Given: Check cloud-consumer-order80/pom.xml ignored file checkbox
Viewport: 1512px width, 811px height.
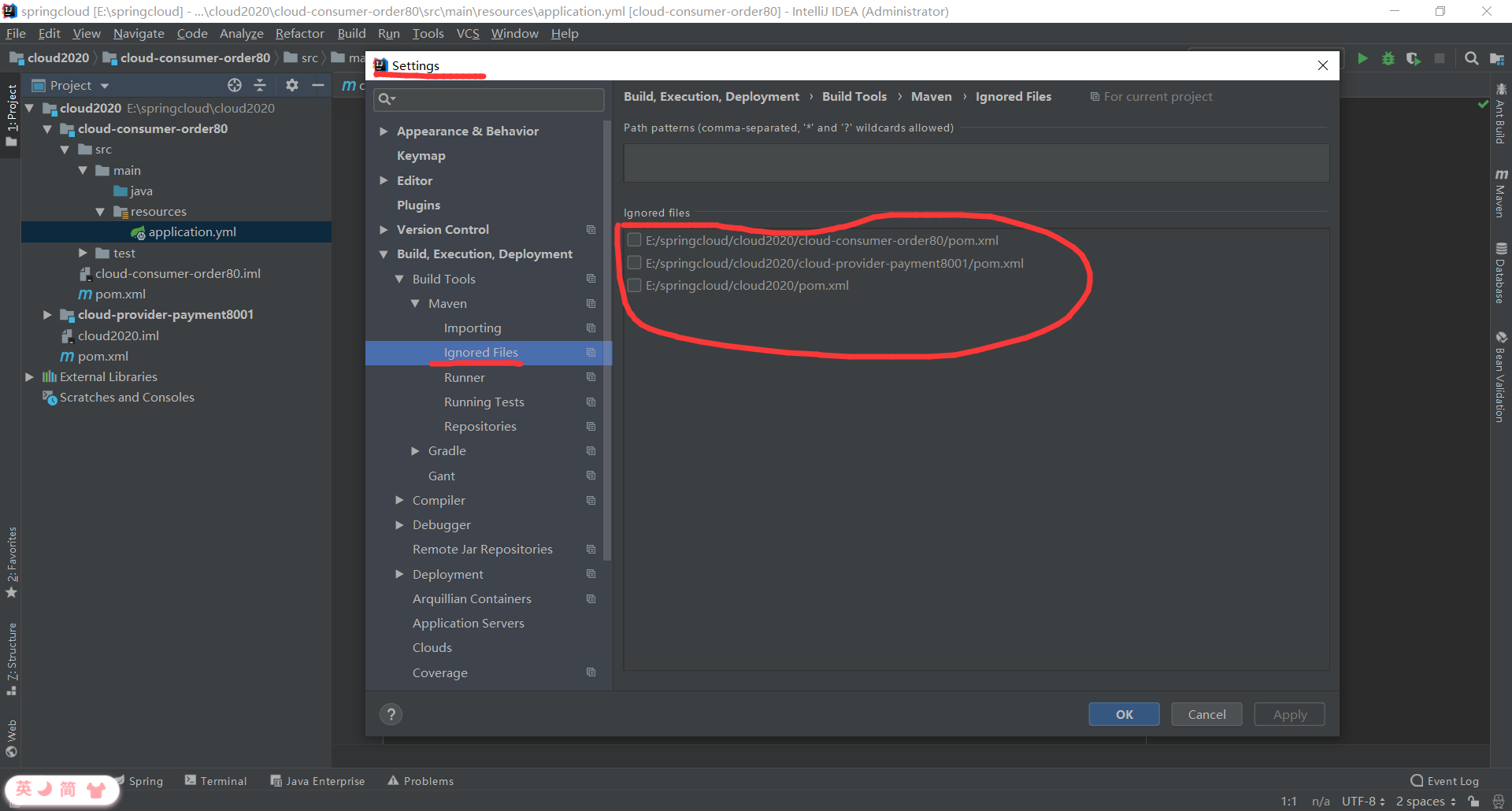Looking at the screenshot, I should [x=634, y=240].
